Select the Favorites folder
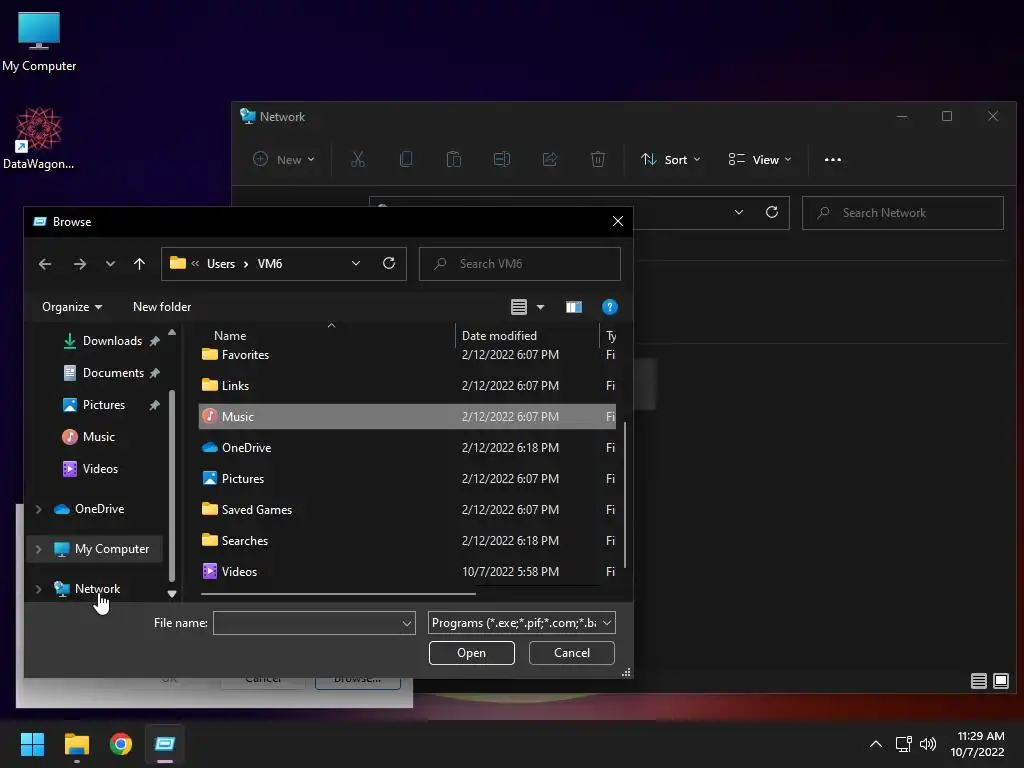 407,355
